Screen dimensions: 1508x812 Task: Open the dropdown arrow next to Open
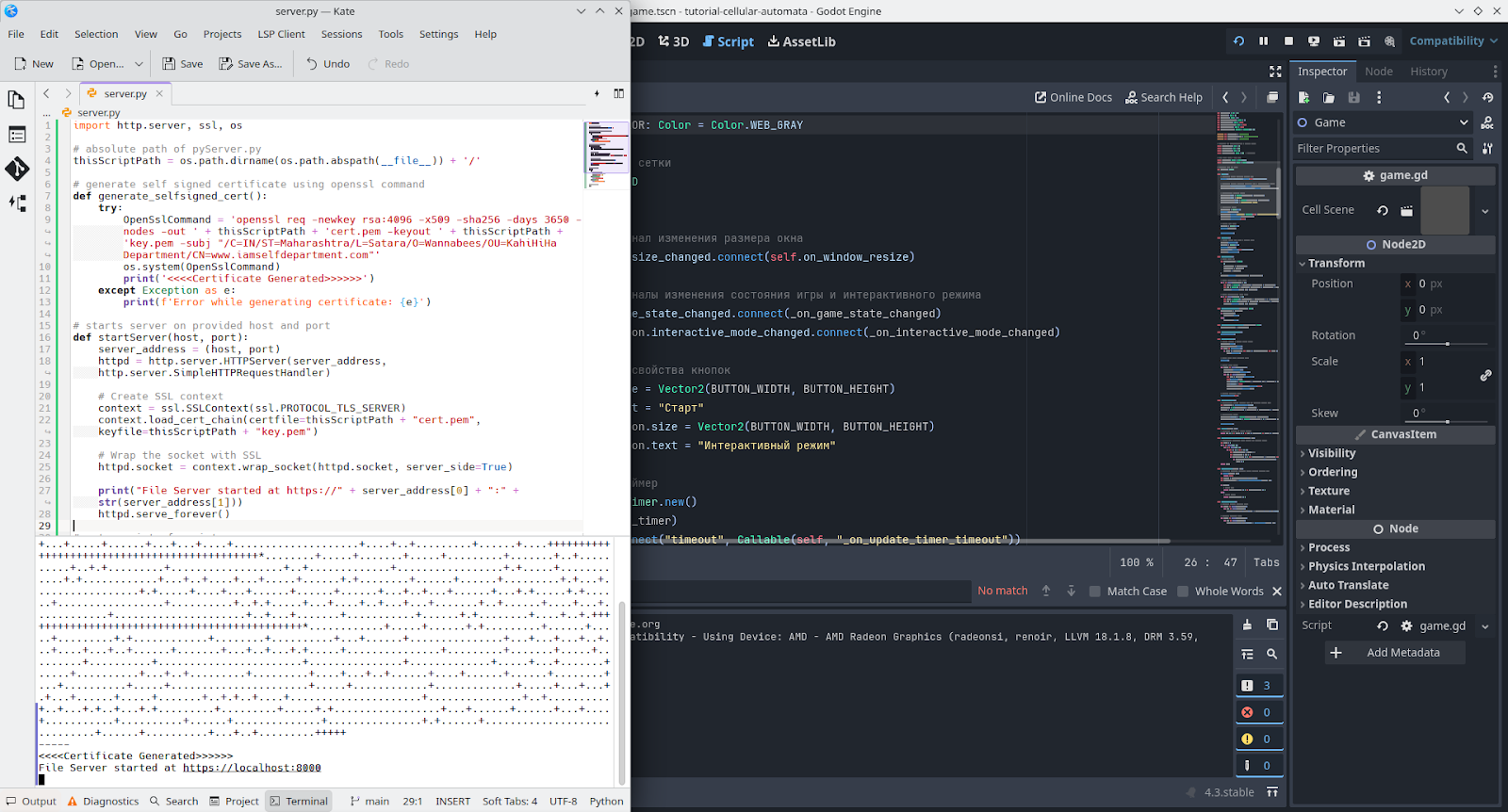[x=139, y=64]
